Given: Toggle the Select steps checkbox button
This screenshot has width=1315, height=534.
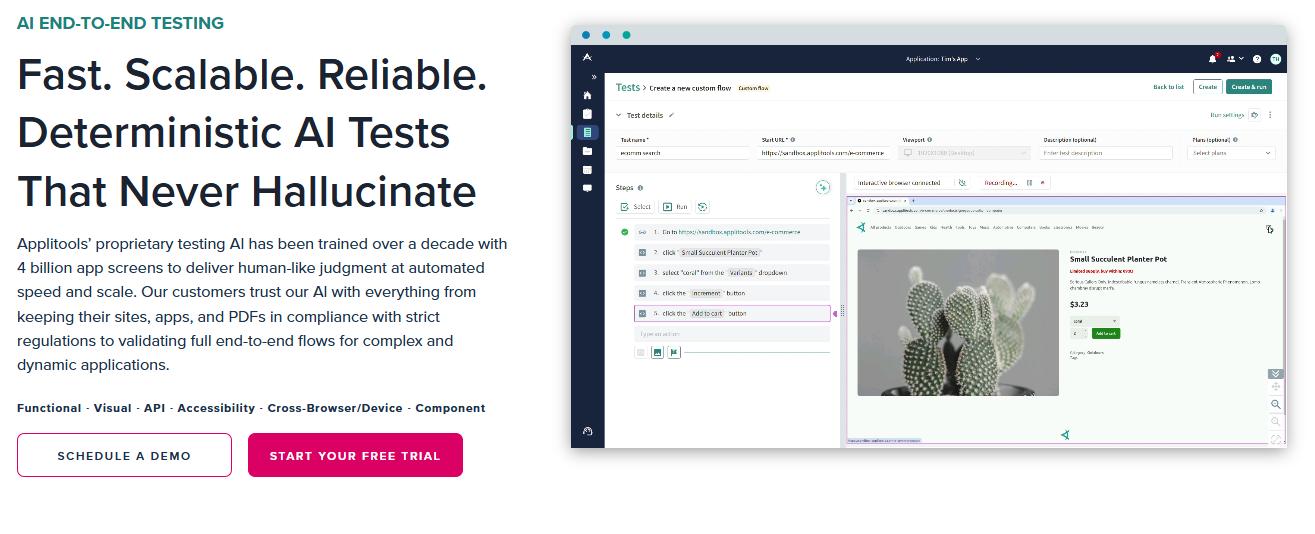Looking at the screenshot, I should [635, 207].
